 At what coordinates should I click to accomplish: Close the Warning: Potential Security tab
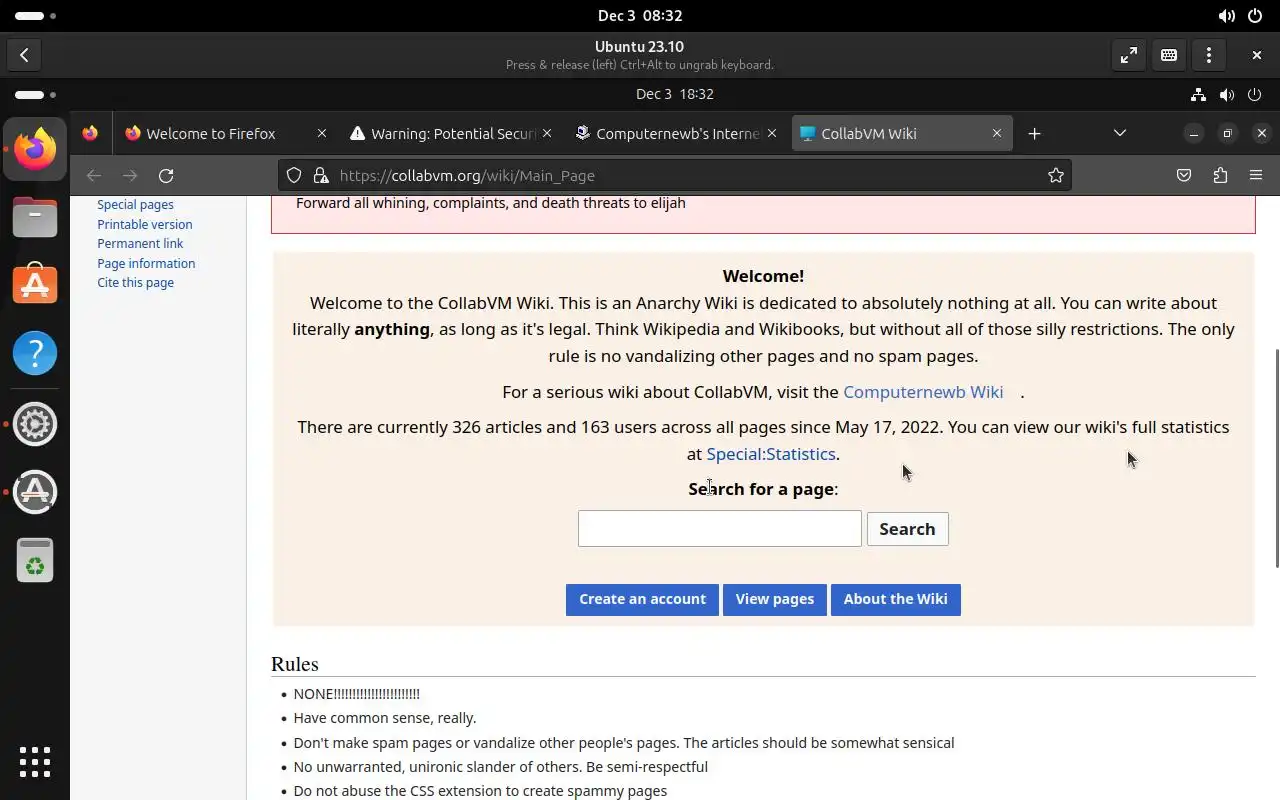[x=547, y=133]
